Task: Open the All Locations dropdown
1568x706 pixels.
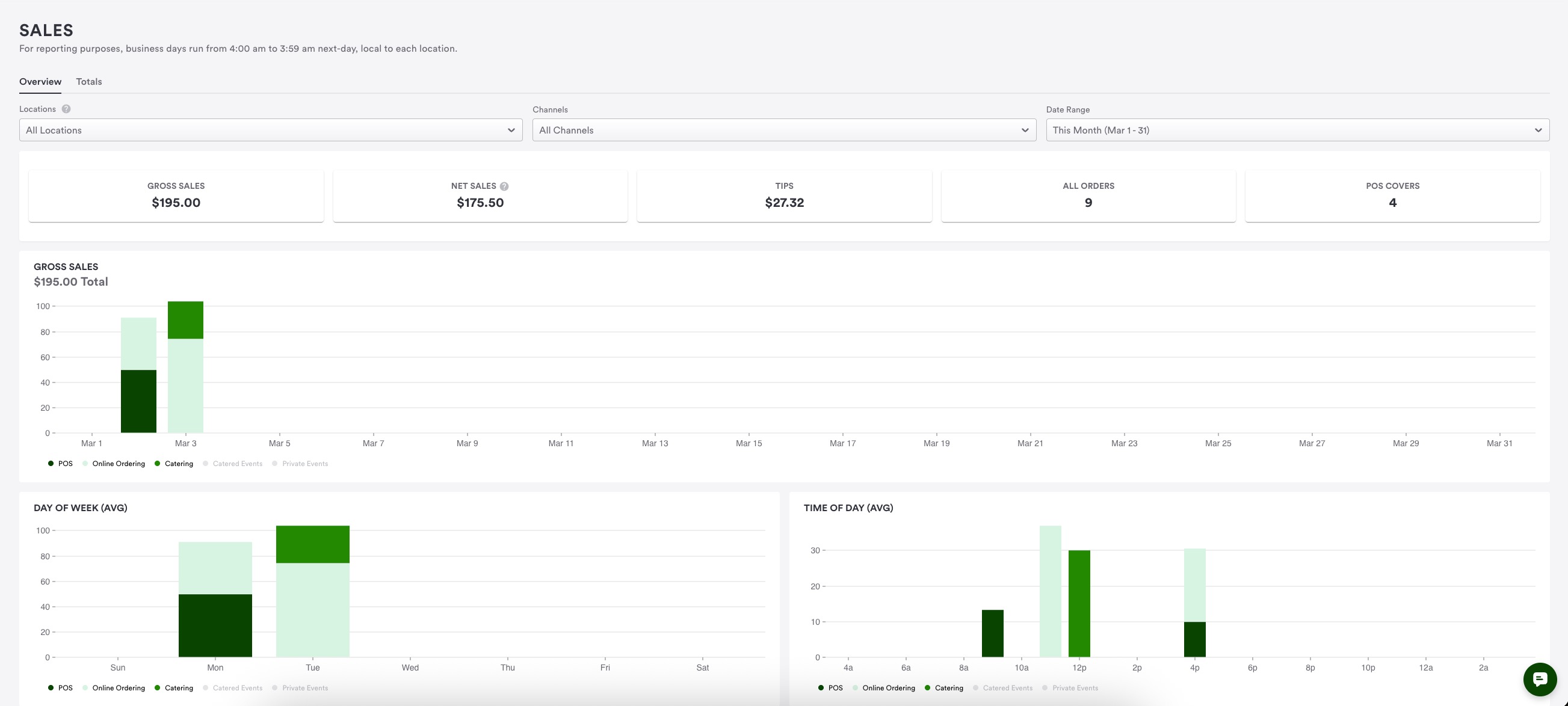Action: tap(270, 130)
